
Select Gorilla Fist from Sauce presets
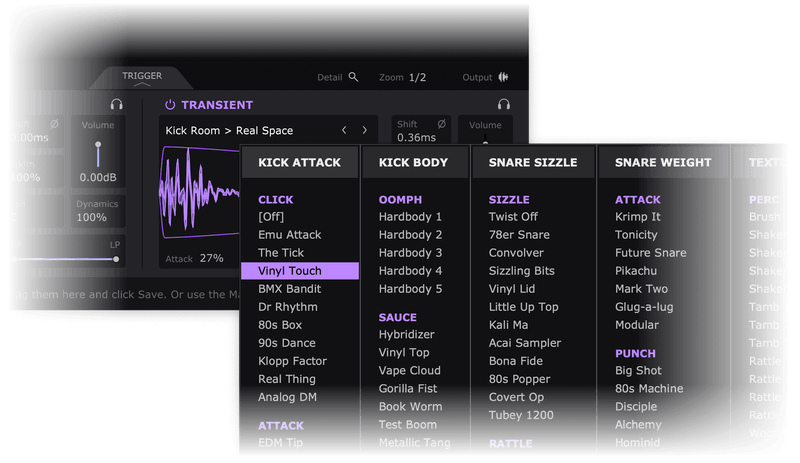pos(409,389)
